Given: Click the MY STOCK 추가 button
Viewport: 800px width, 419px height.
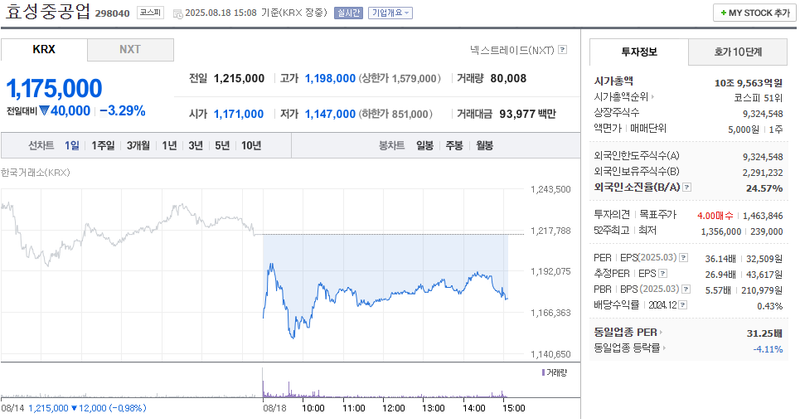Looking at the screenshot, I should tap(755, 13).
